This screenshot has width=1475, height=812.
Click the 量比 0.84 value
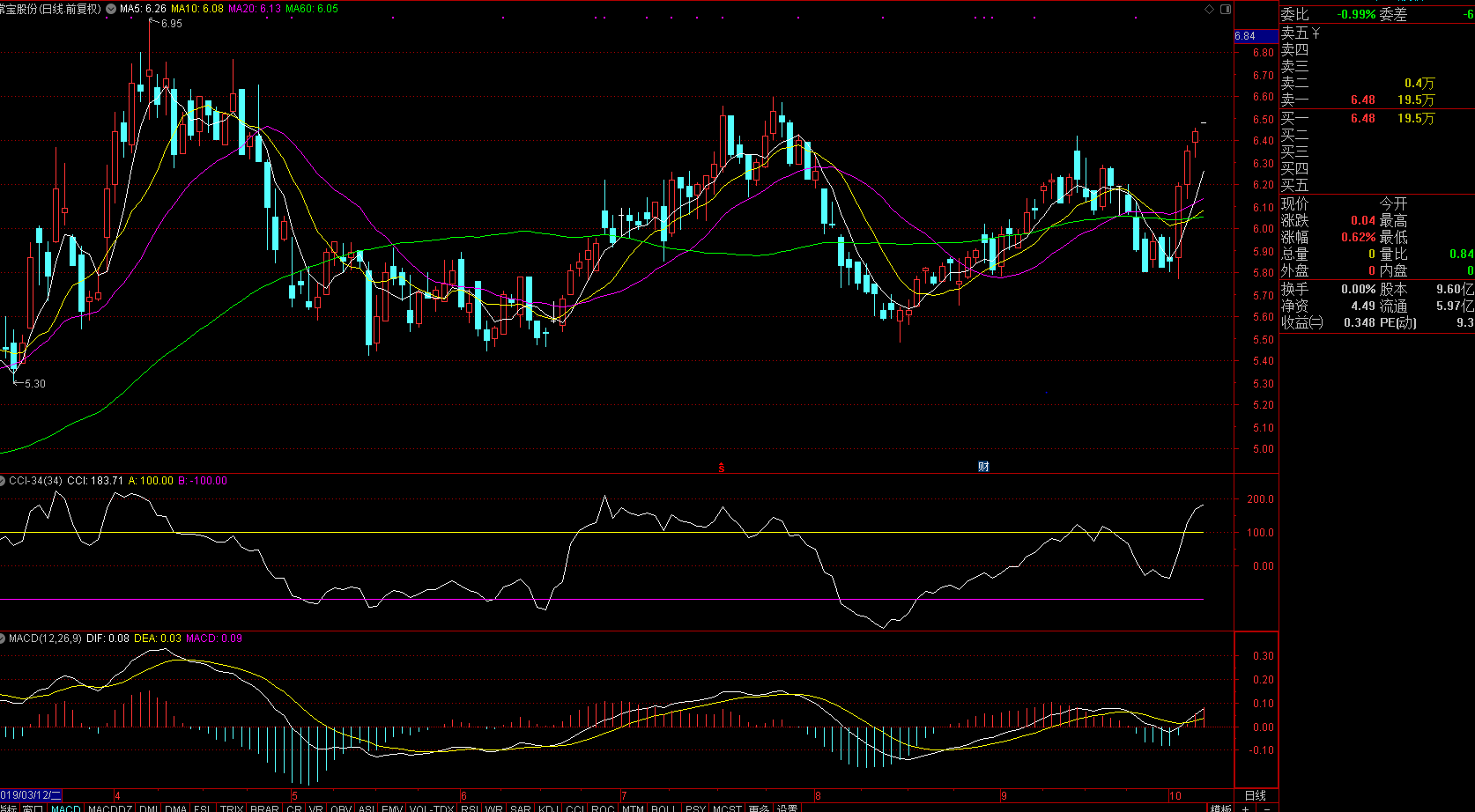tap(1461, 255)
